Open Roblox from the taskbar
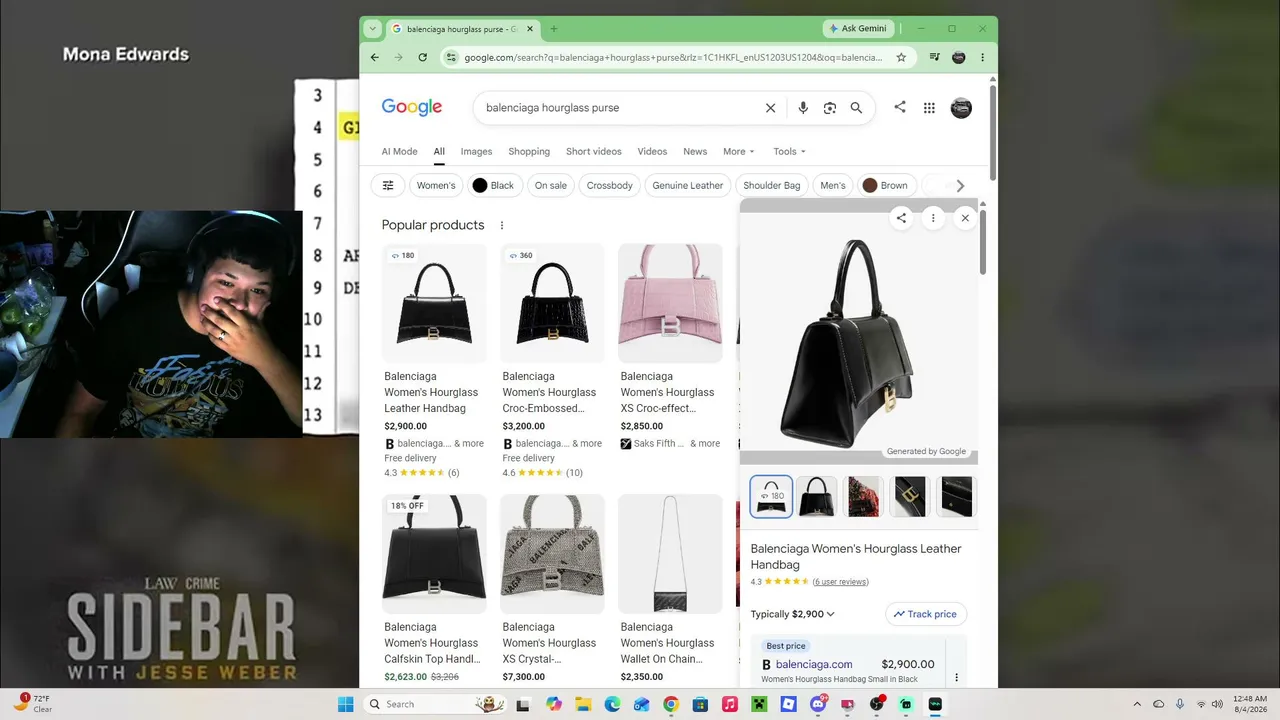Screen dimensions: 1280x720 [x=789, y=704]
